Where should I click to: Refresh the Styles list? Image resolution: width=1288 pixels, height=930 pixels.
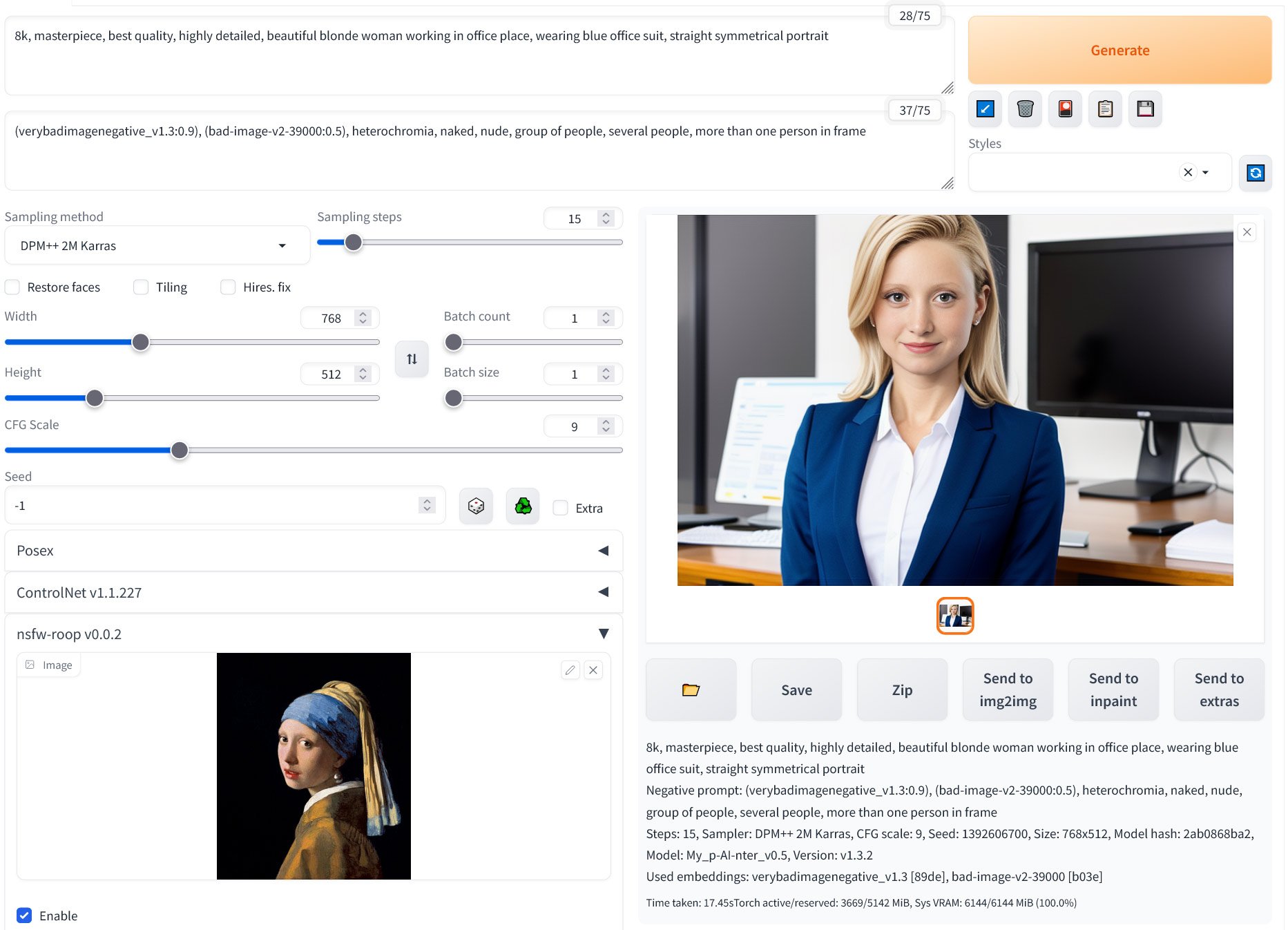(x=1255, y=173)
